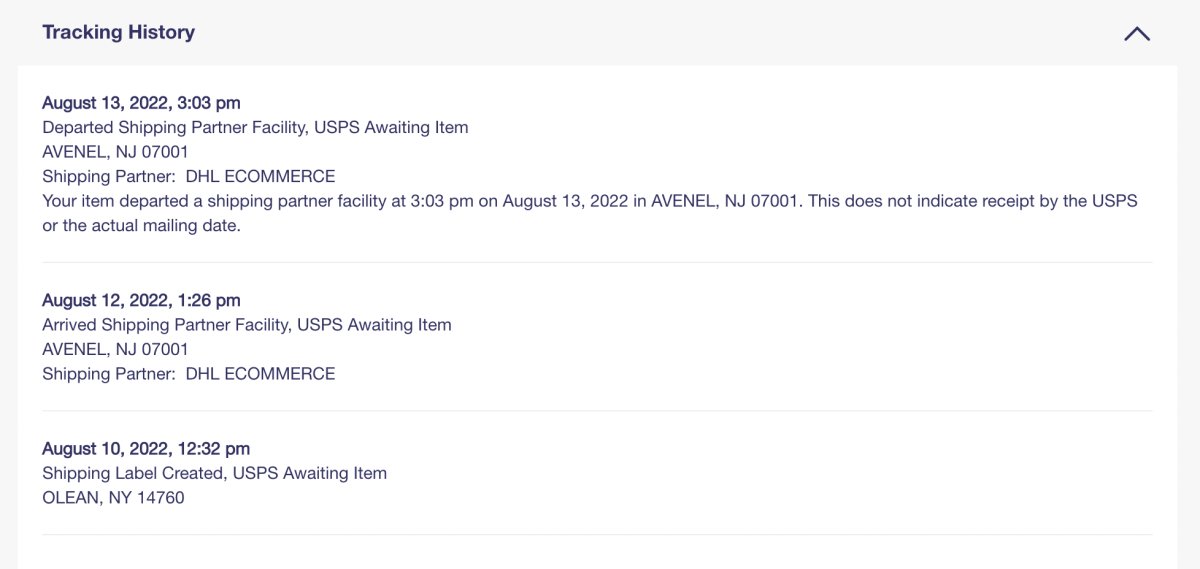Click the Shipping Partner label under August 12
1200x569 pixels.
[x=109, y=374]
